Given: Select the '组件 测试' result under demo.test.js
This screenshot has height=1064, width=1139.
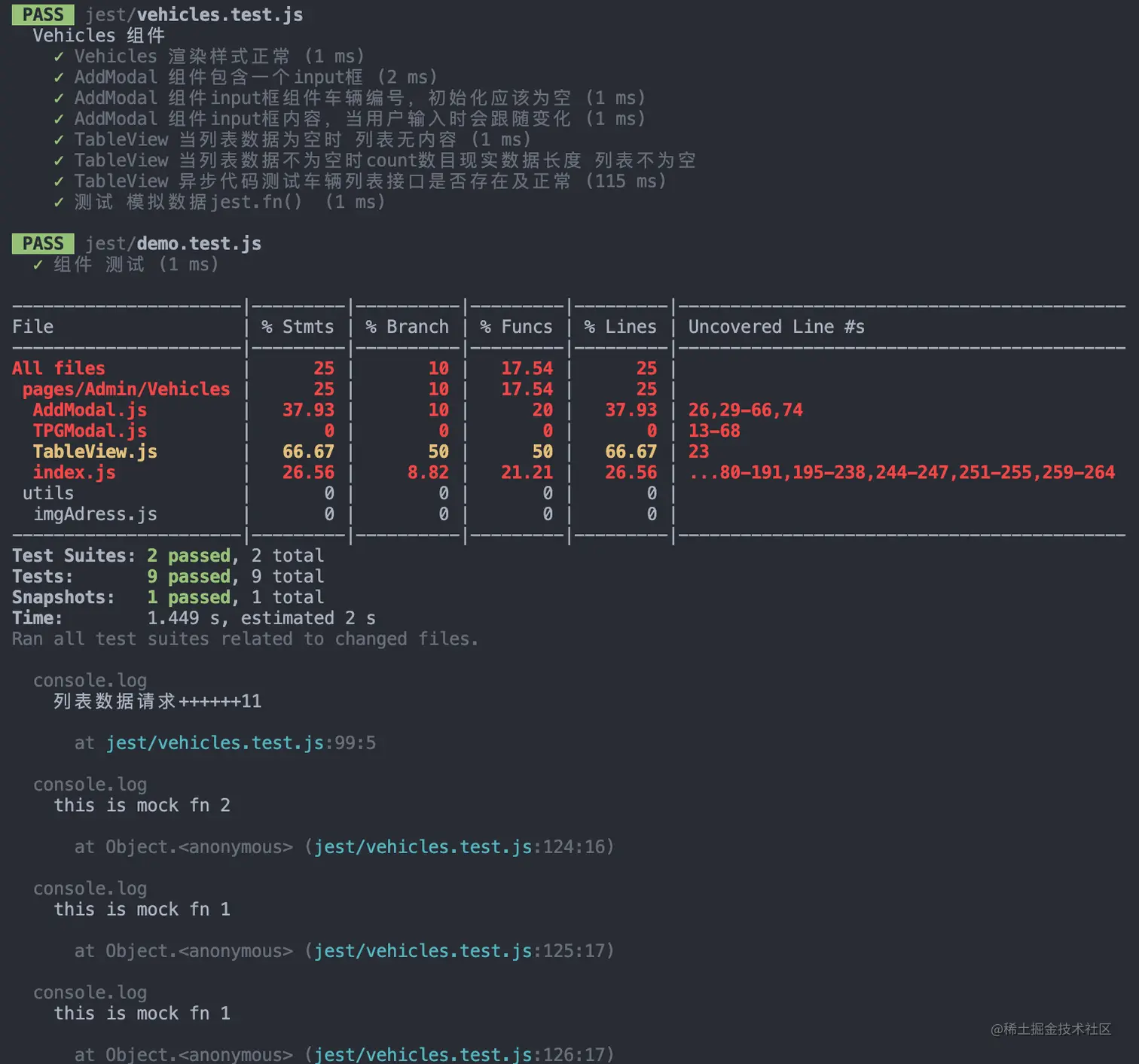Looking at the screenshot, I should click(x=126, y=264).
